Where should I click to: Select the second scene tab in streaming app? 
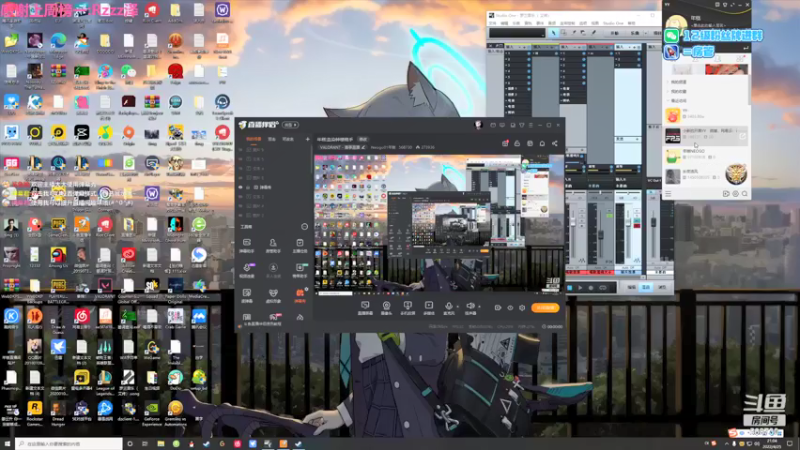coord(272,139)
